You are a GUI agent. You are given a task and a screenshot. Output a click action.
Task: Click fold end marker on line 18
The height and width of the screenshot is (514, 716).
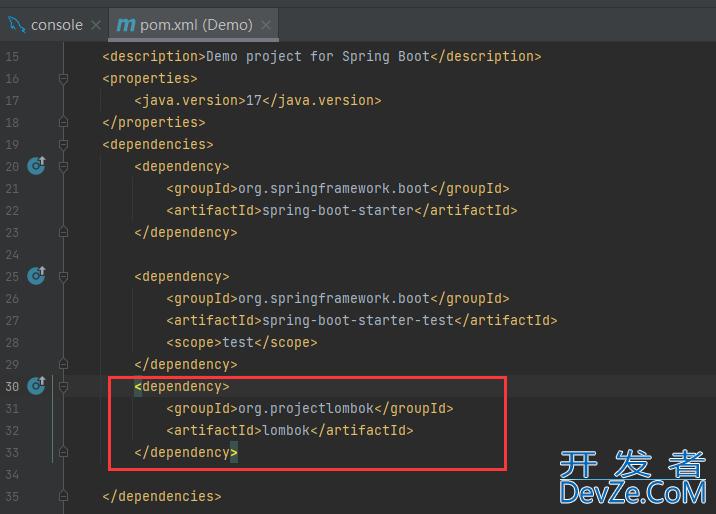tap(63, 122)
